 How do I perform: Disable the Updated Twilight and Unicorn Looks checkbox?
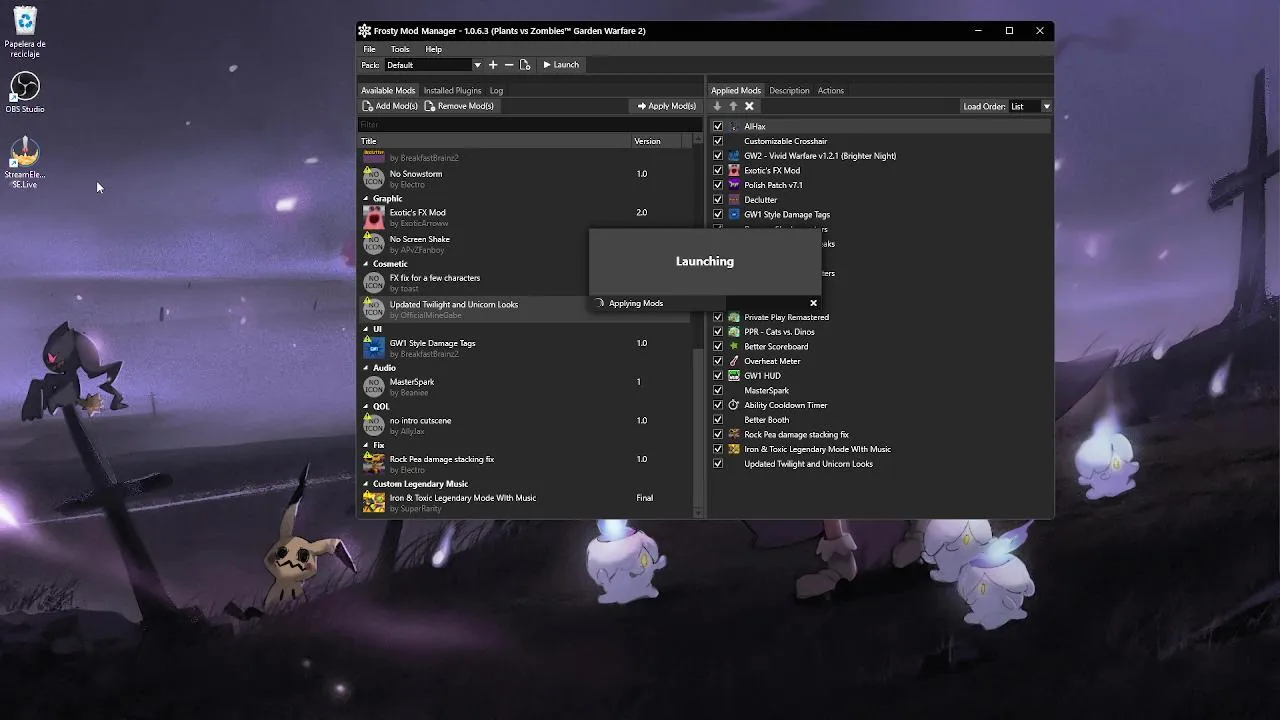pos(718,464)
